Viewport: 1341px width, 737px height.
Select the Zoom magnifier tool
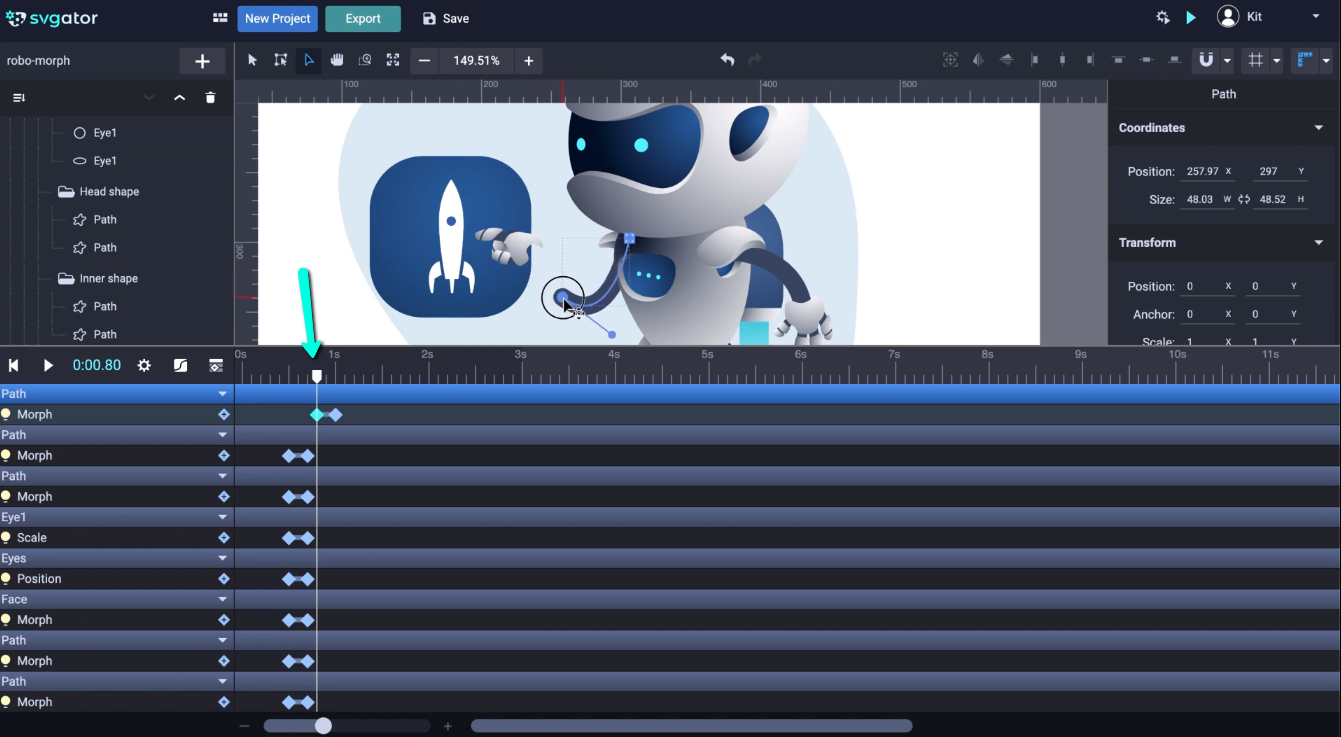click(x=365, y=60)
